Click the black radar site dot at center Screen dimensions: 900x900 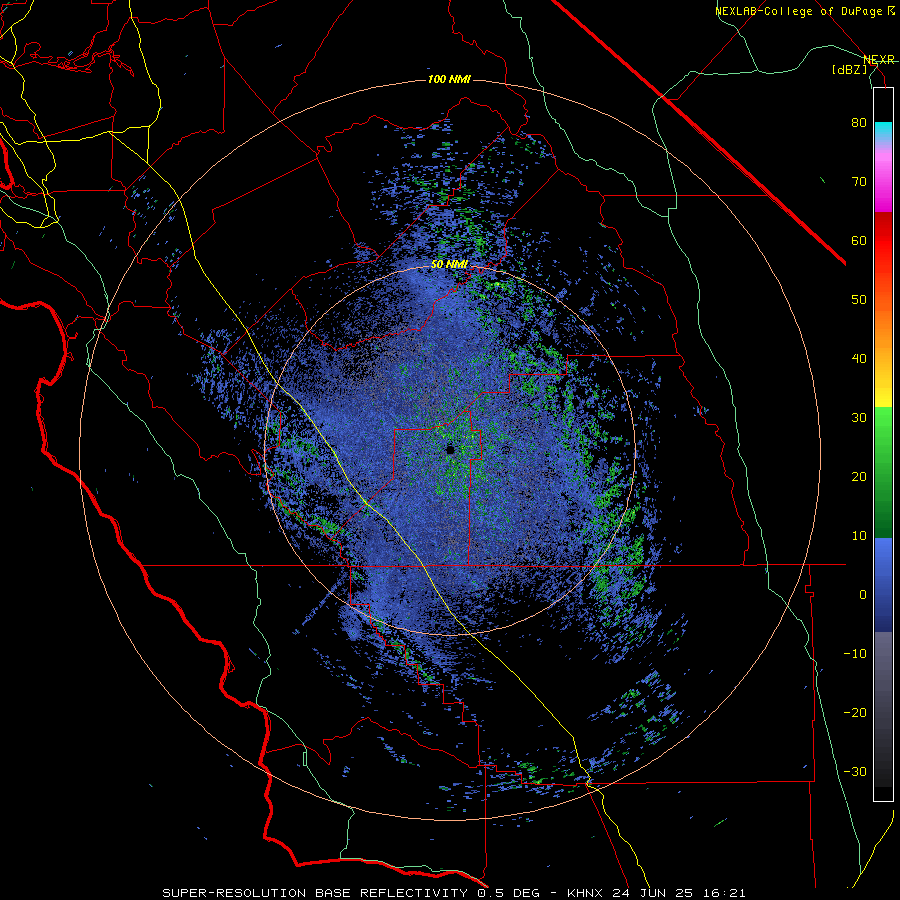[x=450, y=450]
